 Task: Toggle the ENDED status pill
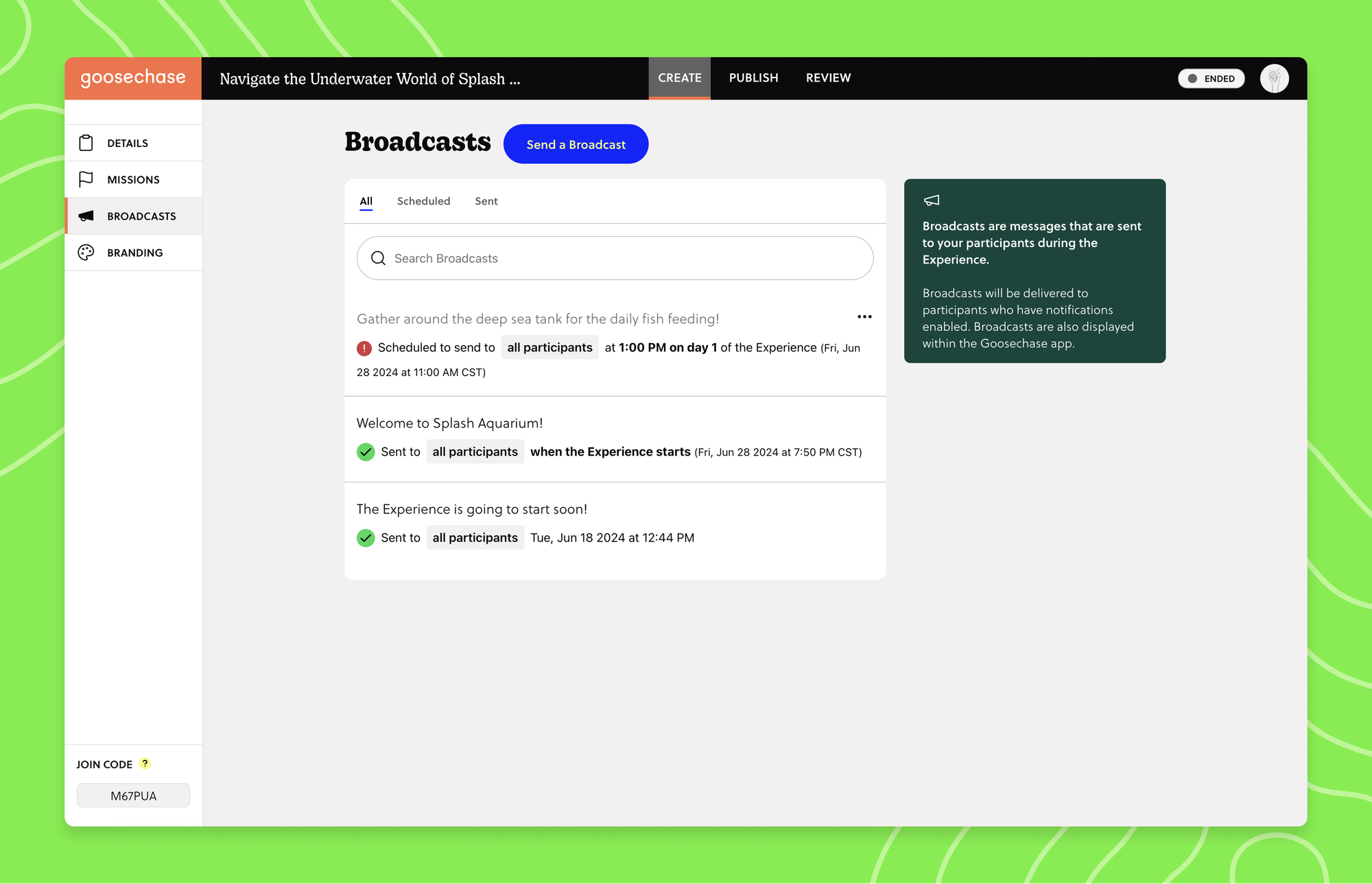pyautogui.click(x=1211, y=78)
